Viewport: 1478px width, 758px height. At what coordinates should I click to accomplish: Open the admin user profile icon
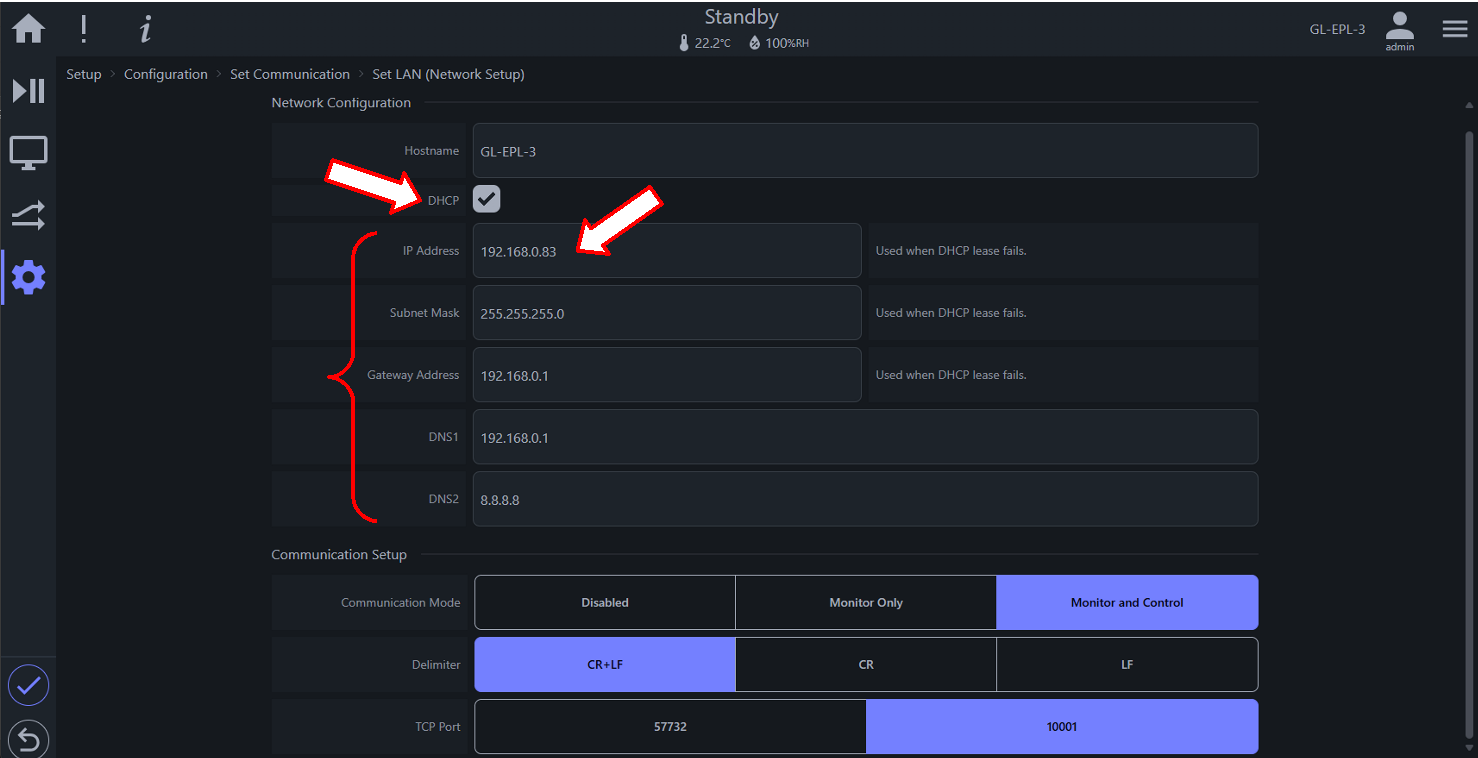pos(1400,31)
